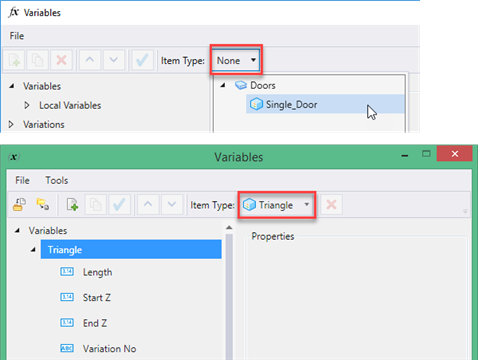Click the vertical scrollbar track in tree panel
This screenshot has height=360, width=478.
coord(229,297)
